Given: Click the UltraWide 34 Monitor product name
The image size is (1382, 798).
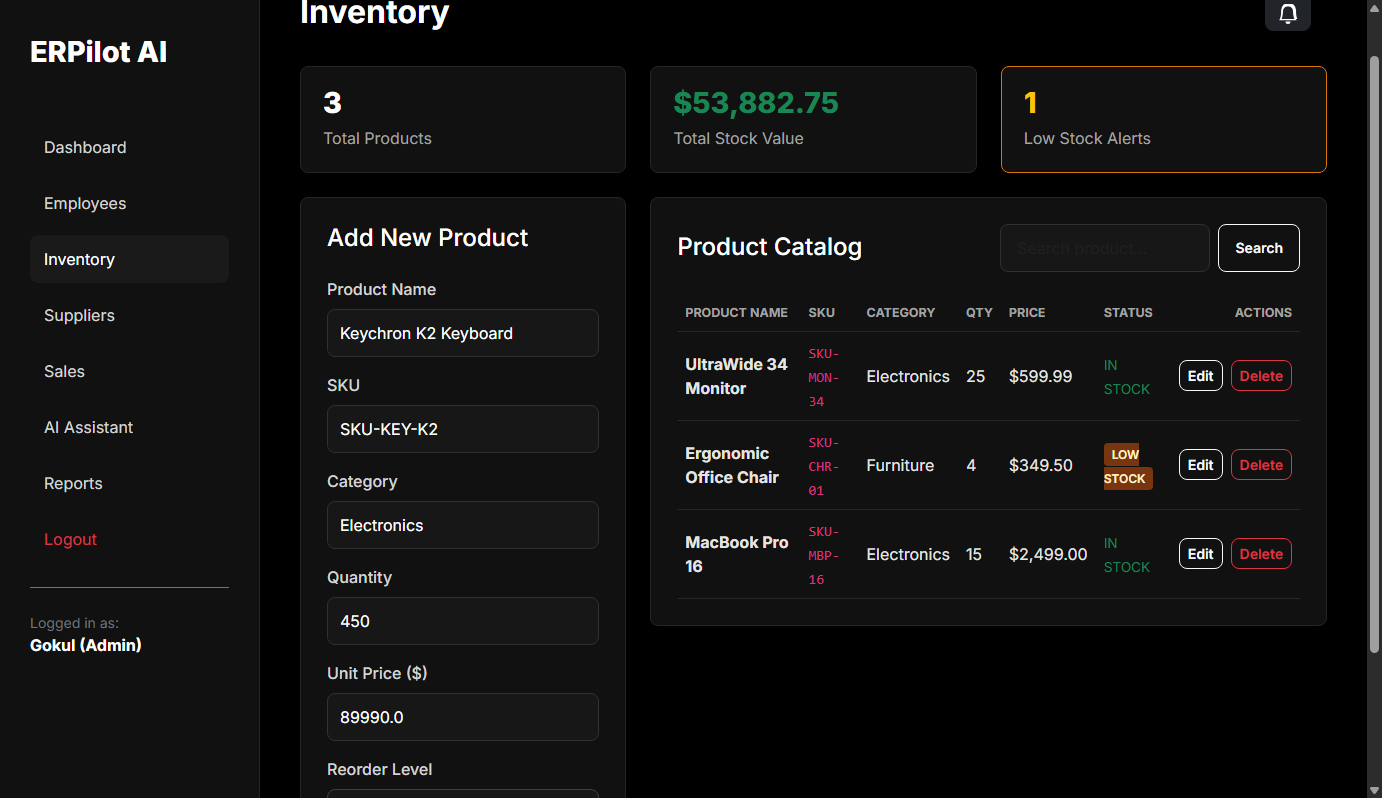Looking at the screenshot, I should [x=736, y=376].
